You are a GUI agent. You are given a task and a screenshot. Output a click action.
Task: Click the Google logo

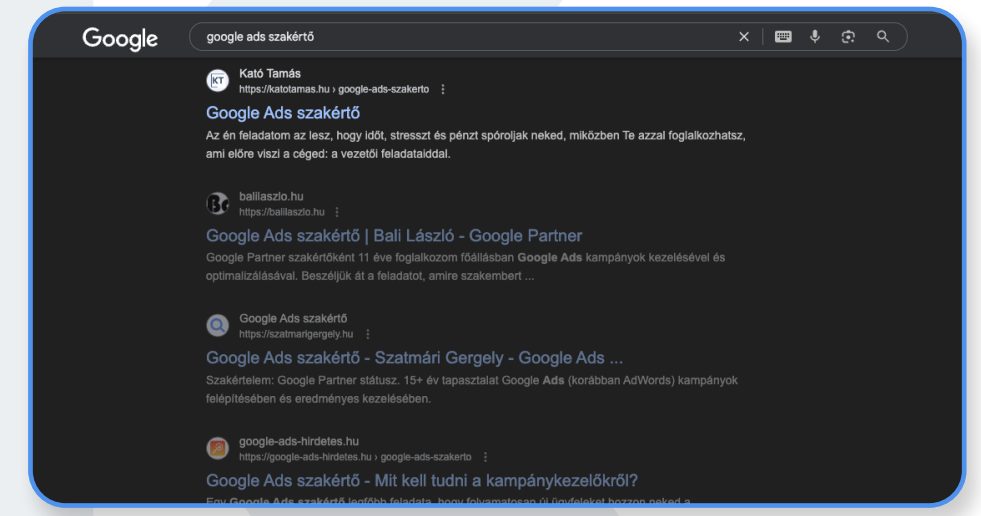point(120,38)
